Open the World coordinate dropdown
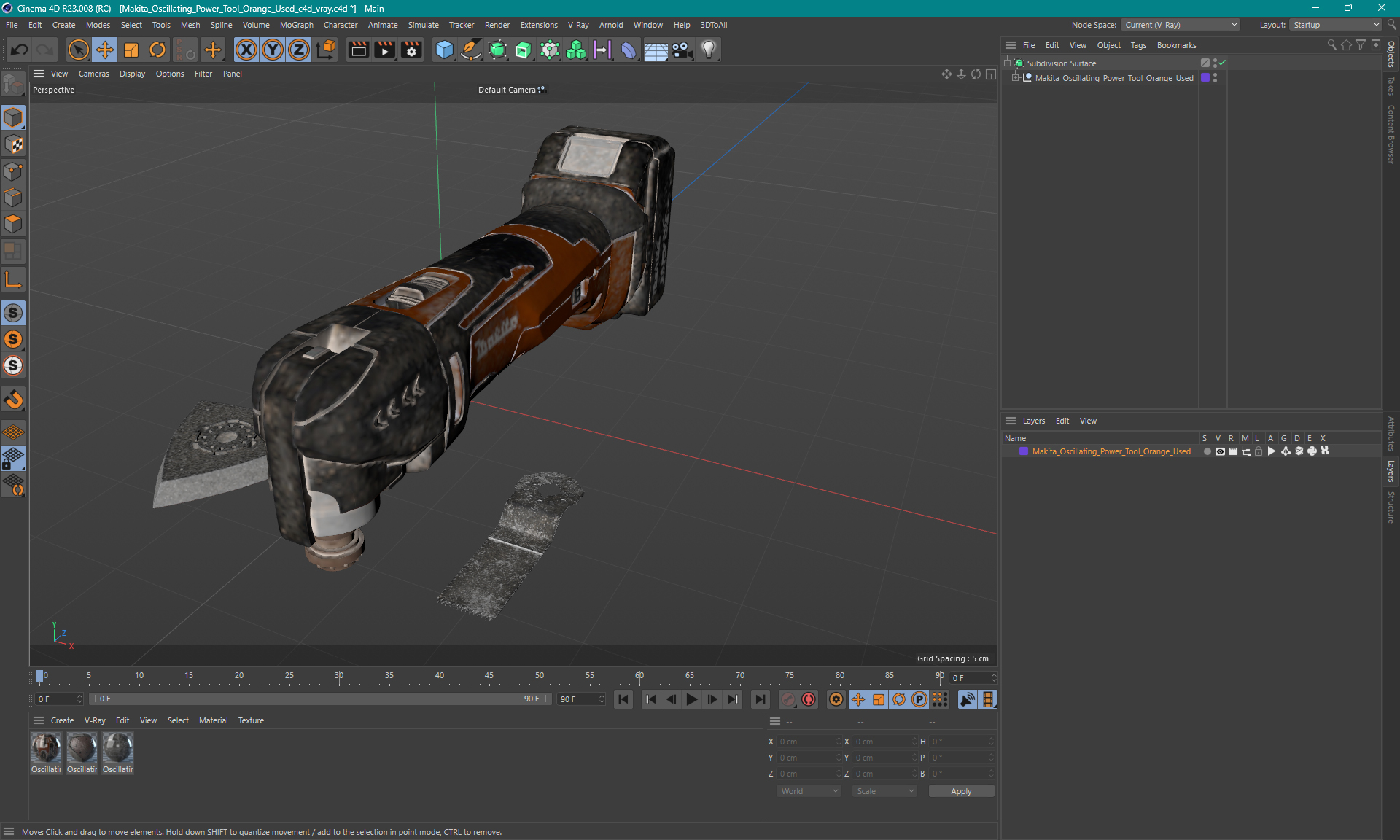This screenshot has width=1400, height=840. click(809, 791)
